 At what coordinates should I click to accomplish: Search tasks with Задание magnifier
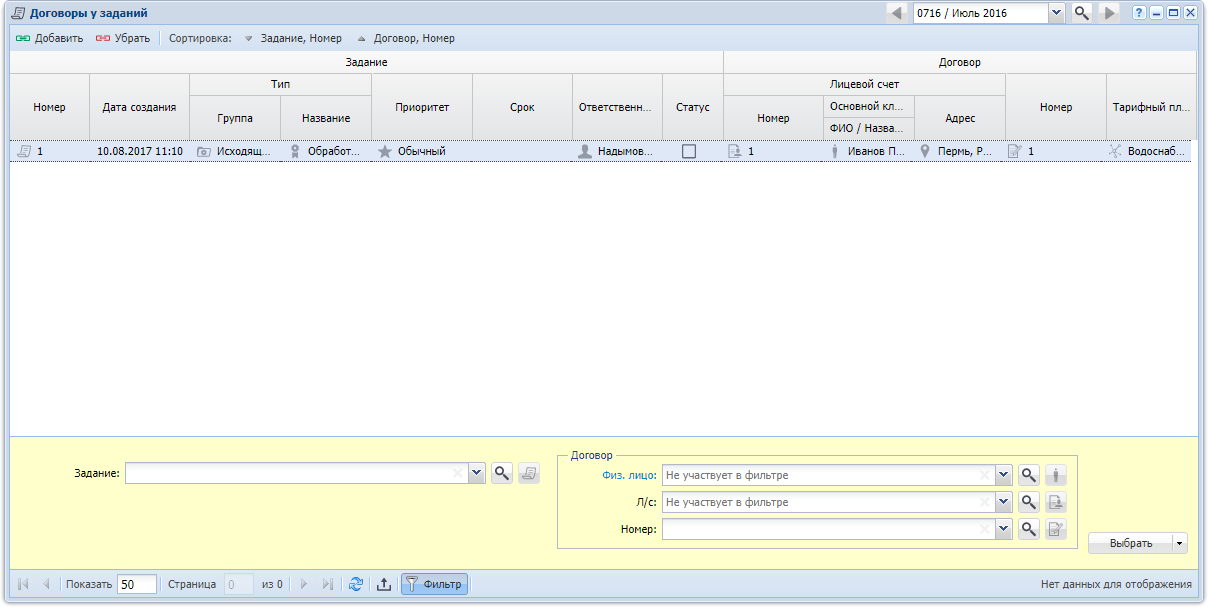(502, 474)
